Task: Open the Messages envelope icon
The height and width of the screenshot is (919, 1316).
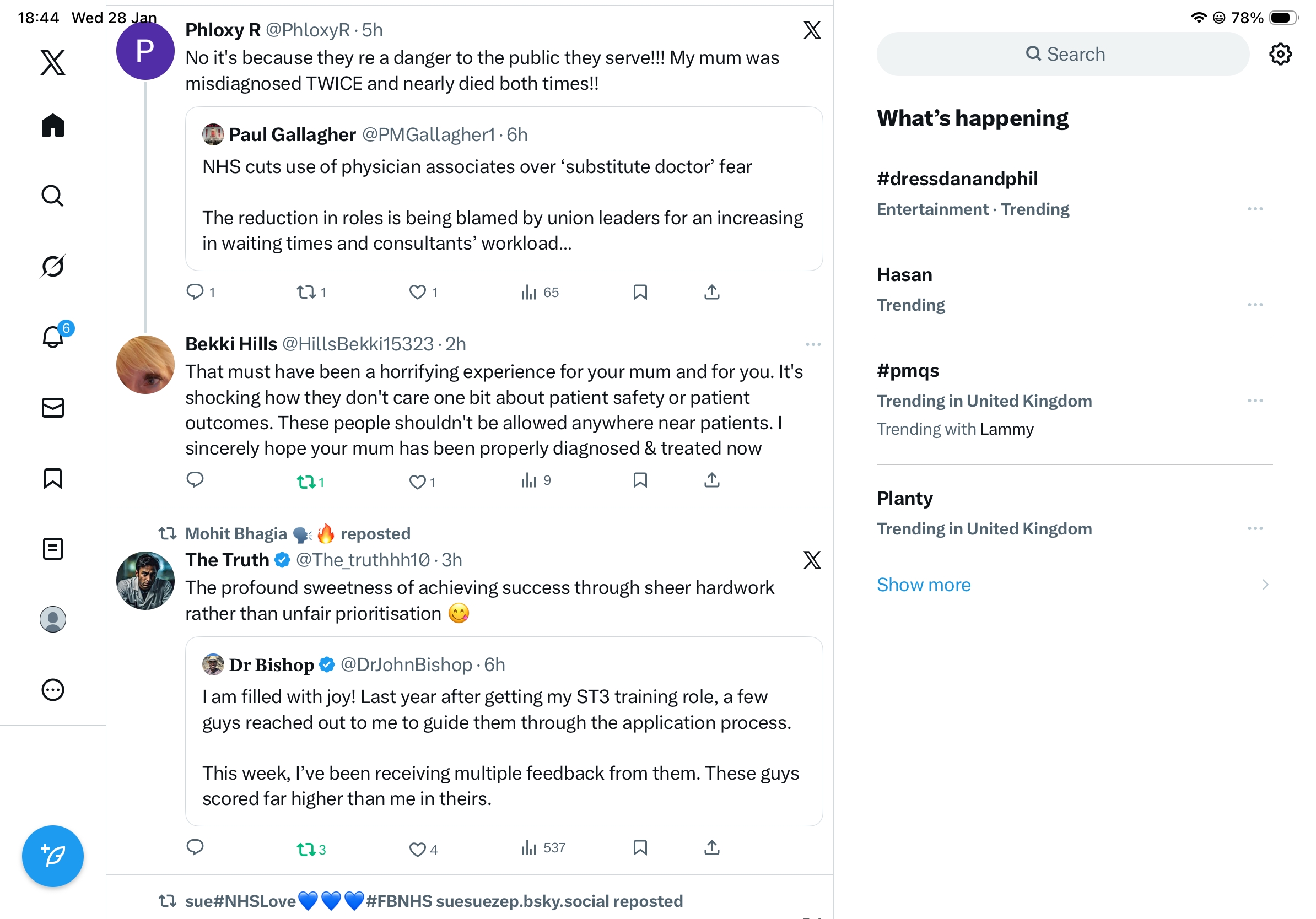Action: pyautogui.click(x=53, y=407)
